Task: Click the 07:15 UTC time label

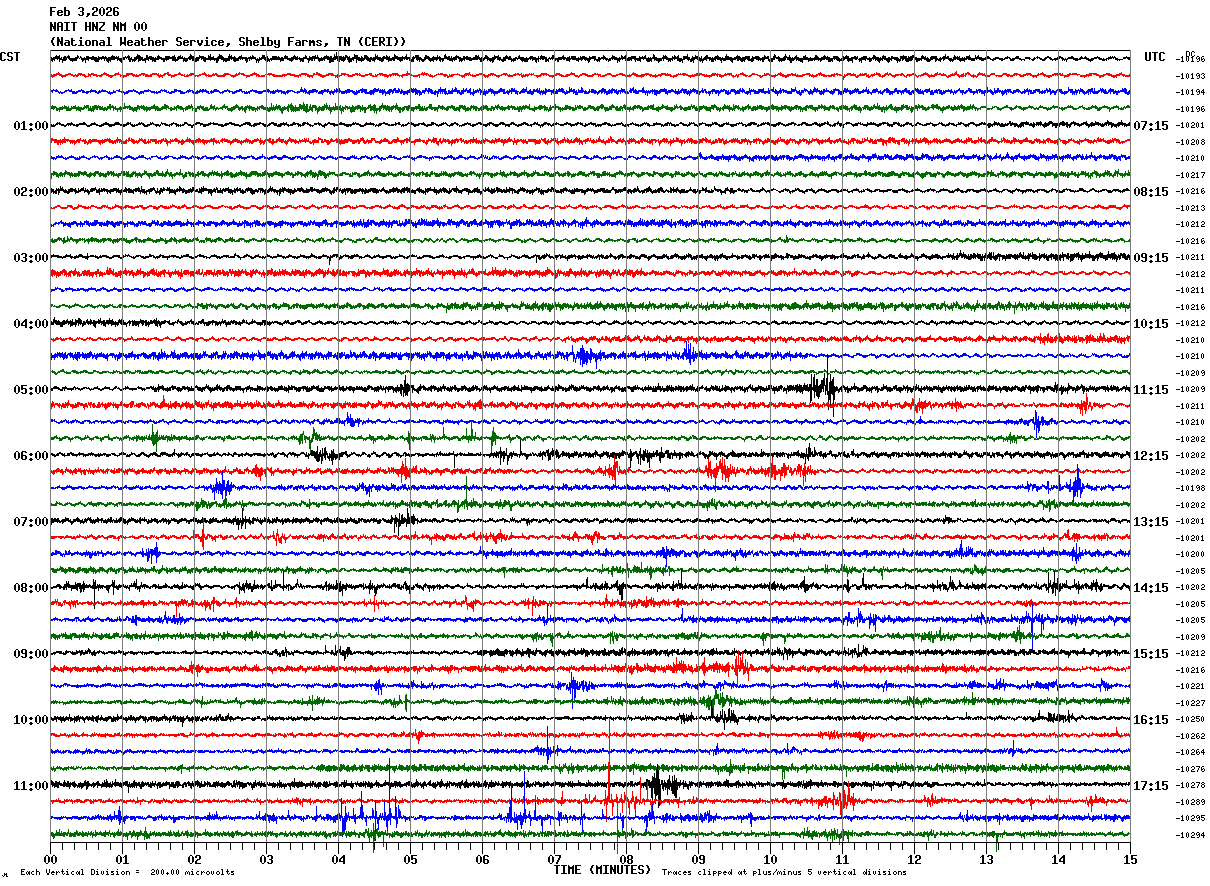Action: pyautogui.click(x=1151, y=126)
